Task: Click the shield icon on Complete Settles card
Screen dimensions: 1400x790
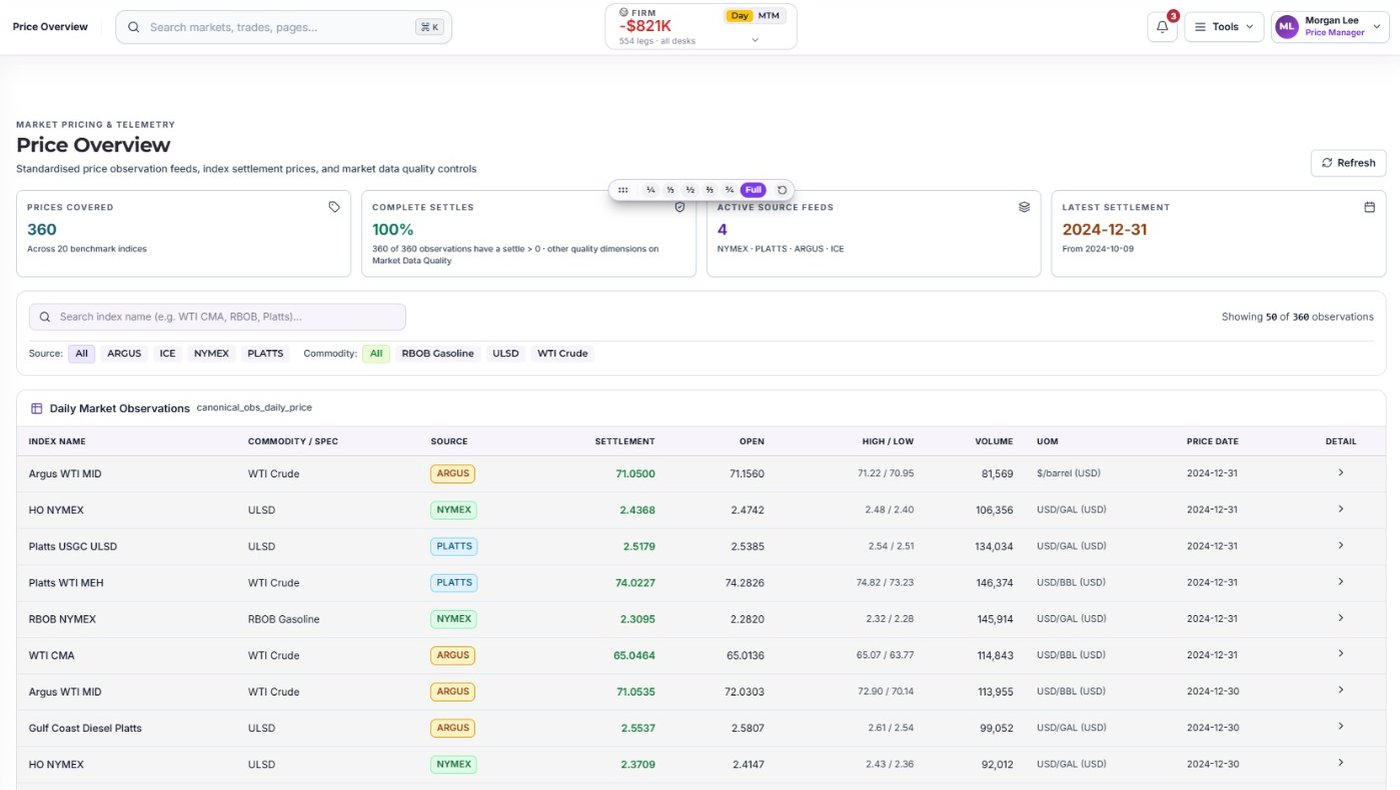Action: click(680, 207)
